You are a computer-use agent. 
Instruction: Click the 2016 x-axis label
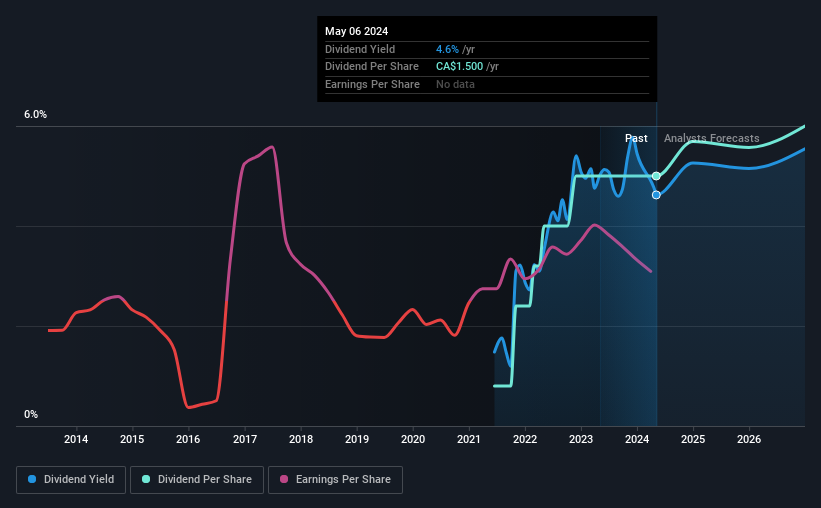(188, 439)
